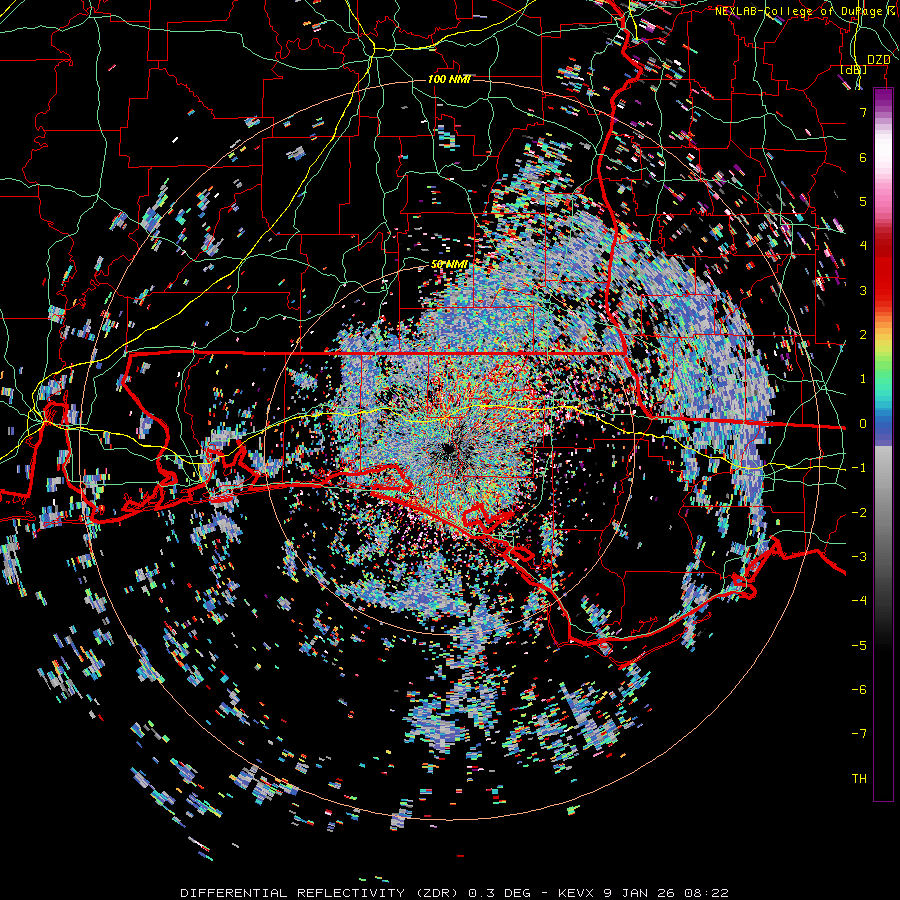Click the [dB] unit label

(x=854, y=70)
